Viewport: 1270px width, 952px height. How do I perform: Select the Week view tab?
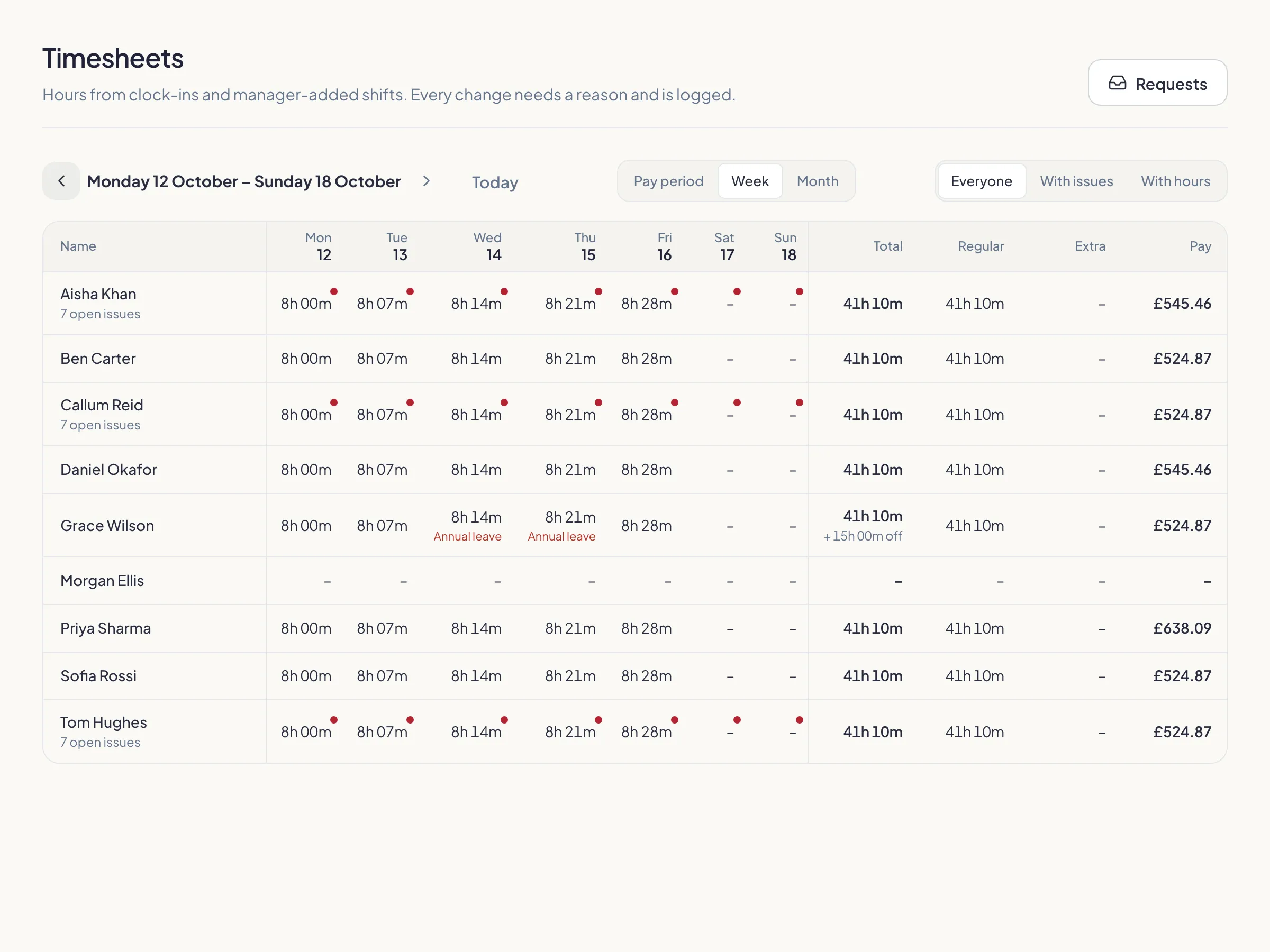750,181
